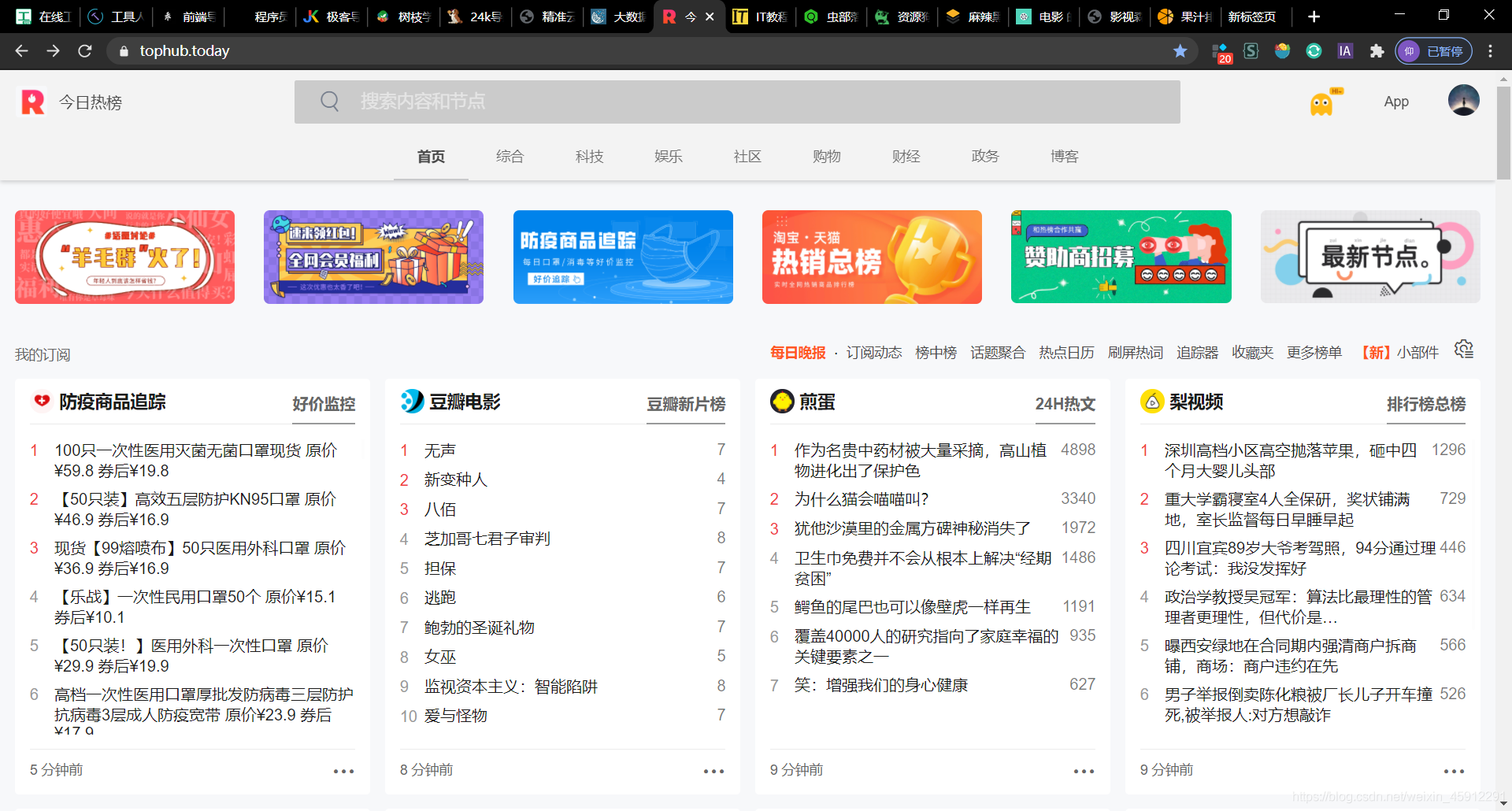Switch to the 购物 tab

(827, 156)
